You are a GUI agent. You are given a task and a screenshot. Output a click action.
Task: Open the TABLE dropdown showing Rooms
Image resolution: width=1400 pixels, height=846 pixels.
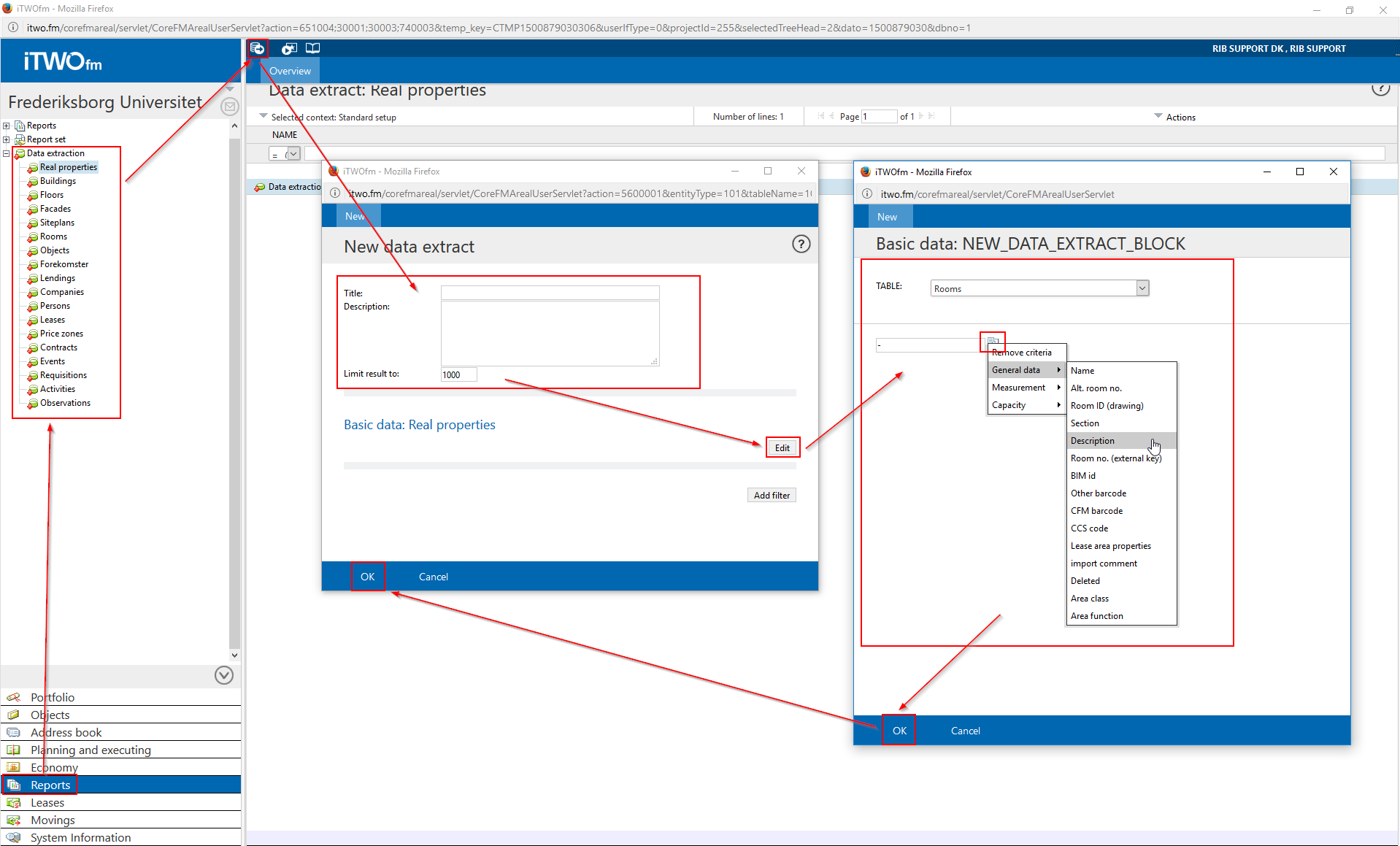tap(1142, 288)
